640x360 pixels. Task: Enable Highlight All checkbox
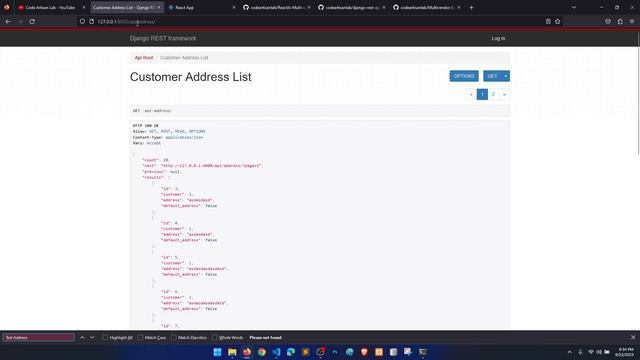[105, 338]
